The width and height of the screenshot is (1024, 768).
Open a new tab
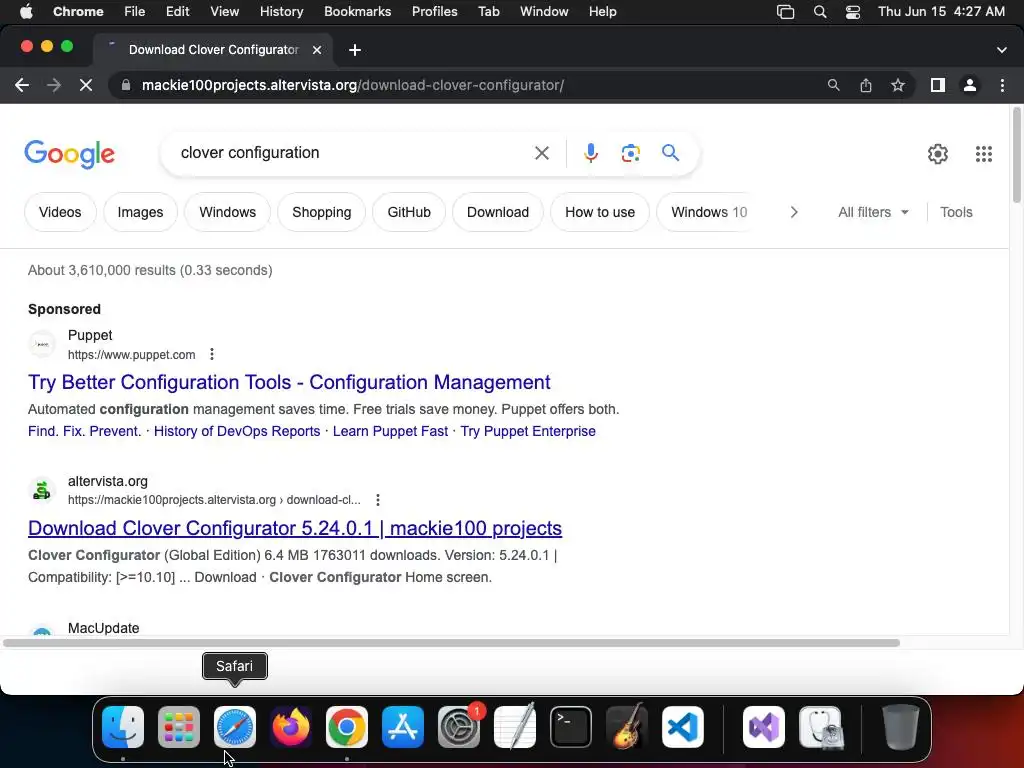point(355,50)
